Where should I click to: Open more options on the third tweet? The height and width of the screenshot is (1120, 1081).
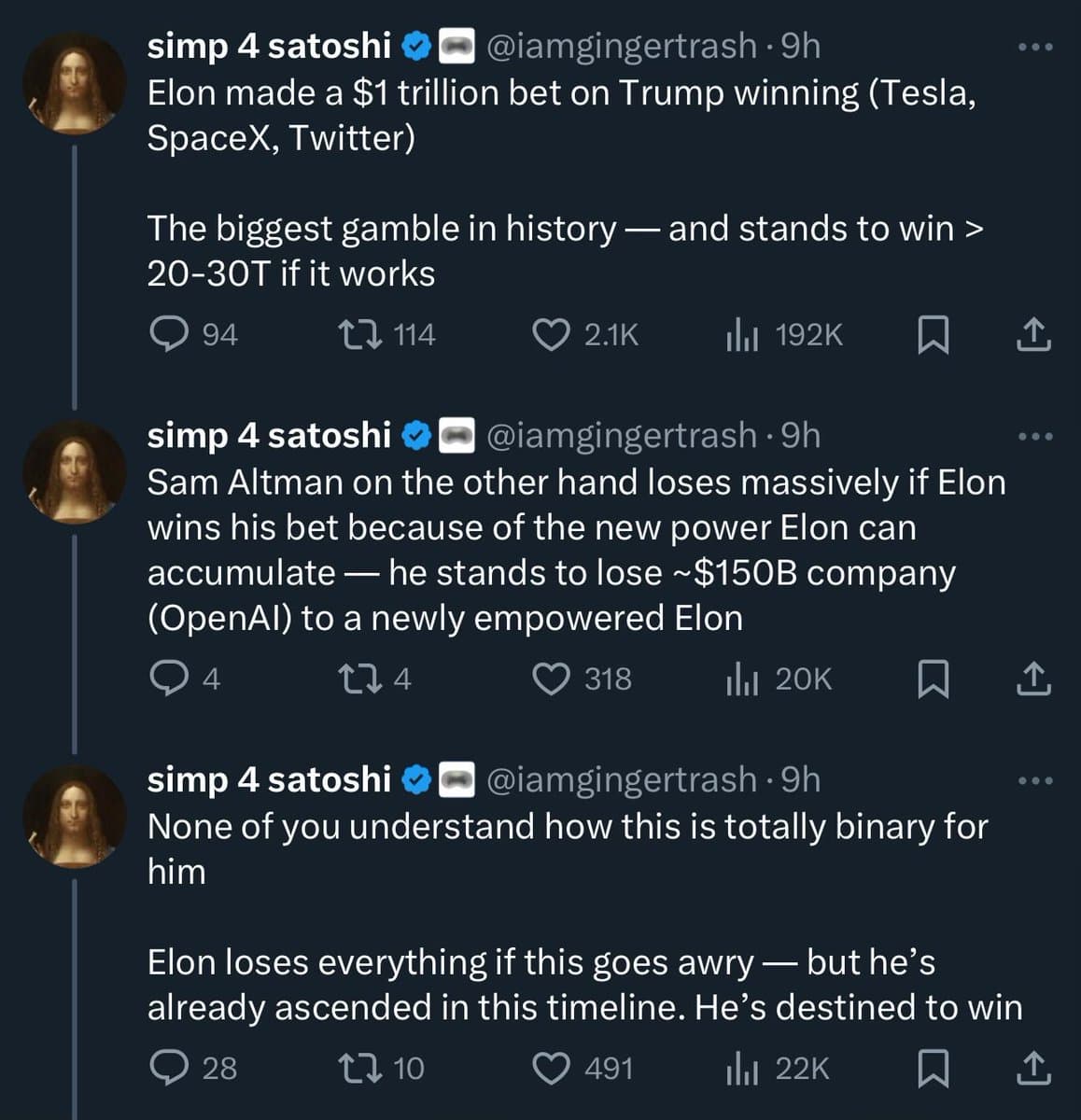(1035, 780)
